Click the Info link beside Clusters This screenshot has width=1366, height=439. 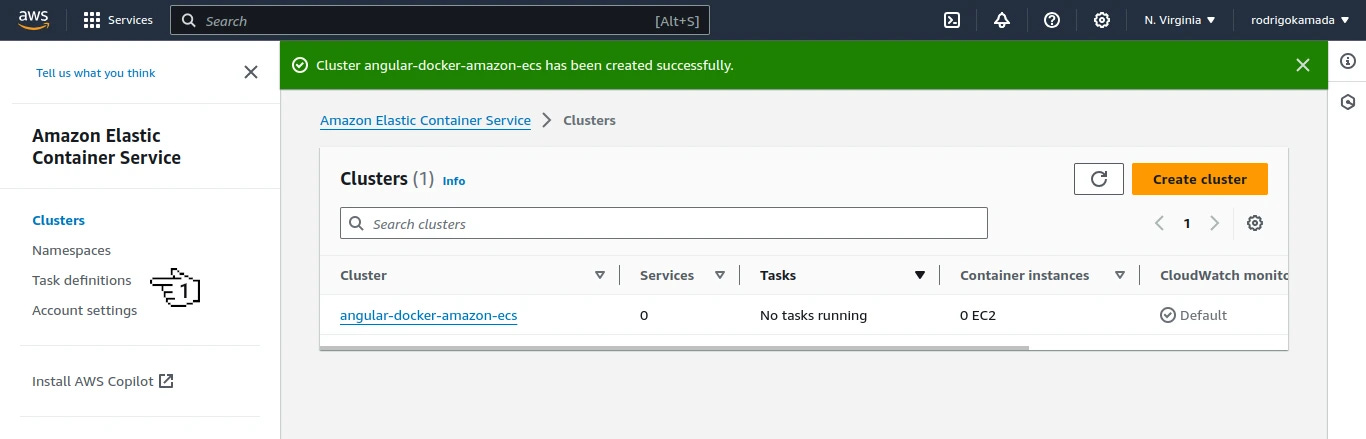(x=454, y=181)
